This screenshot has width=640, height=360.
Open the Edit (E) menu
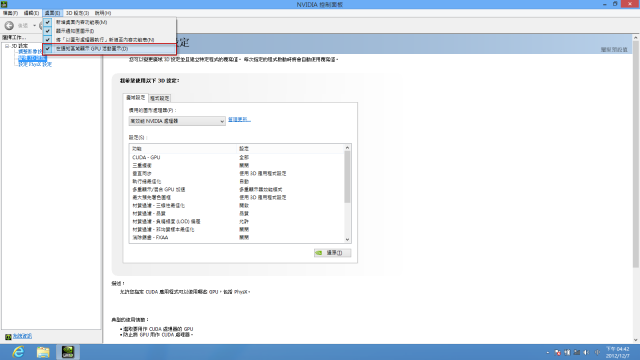coord(31,13)
